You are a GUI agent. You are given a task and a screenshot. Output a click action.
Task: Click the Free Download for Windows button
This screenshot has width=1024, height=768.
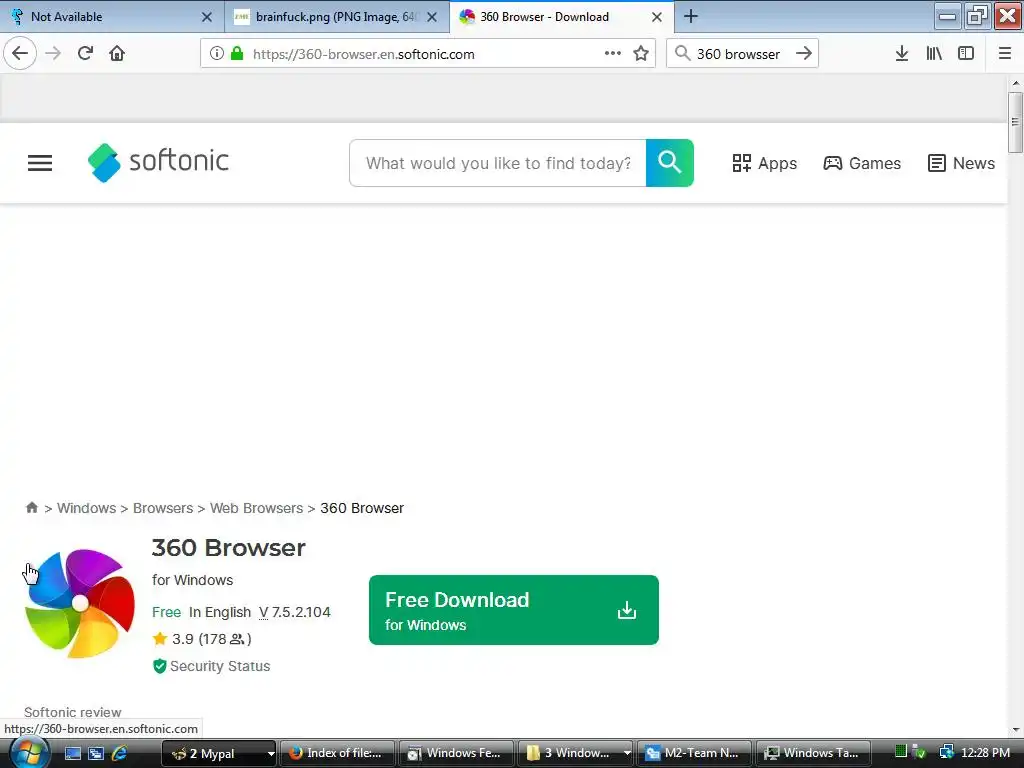point(513,610)
